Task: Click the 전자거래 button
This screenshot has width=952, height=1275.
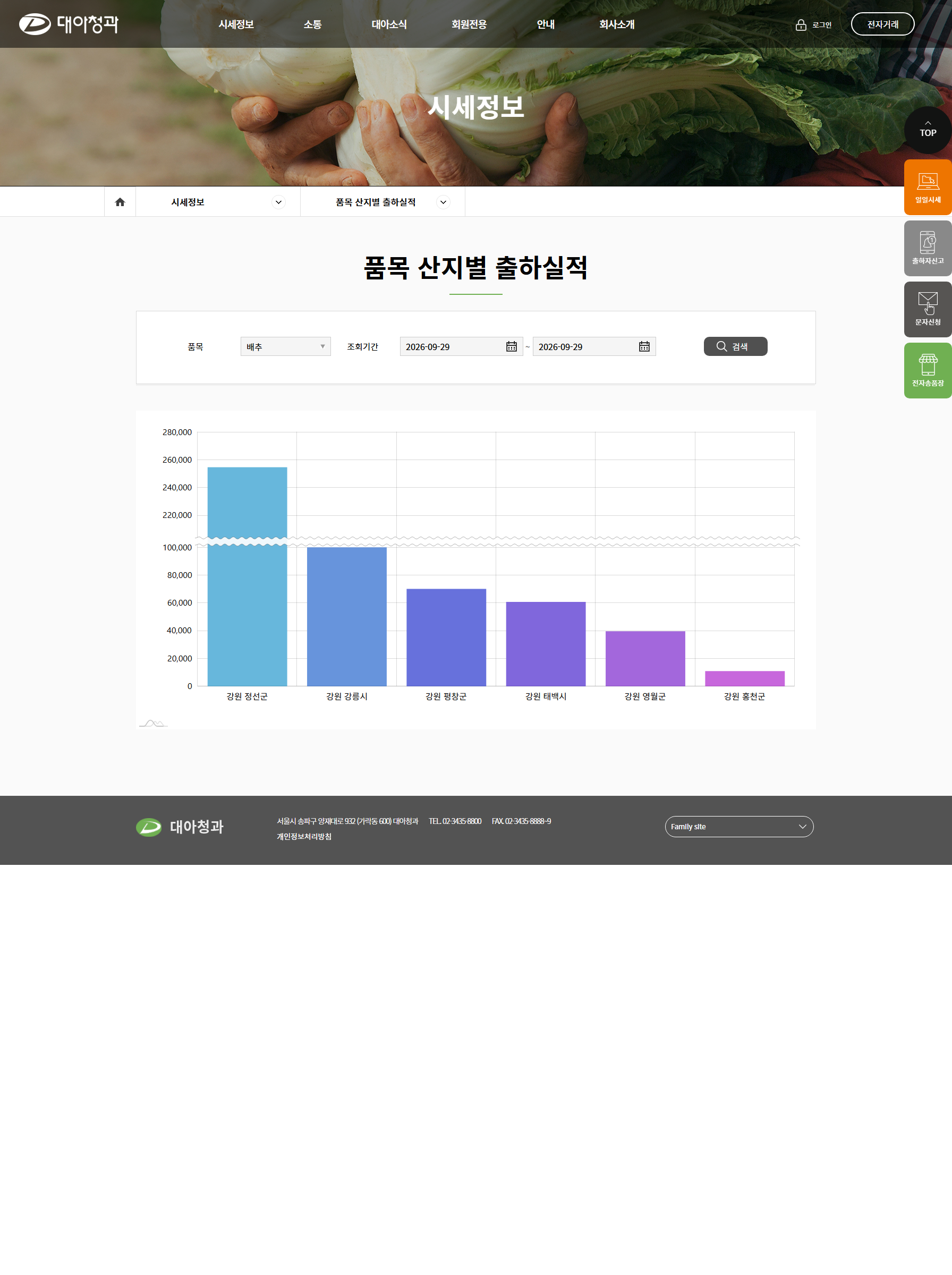Action: pyautogui.click(x=882, y=24)
